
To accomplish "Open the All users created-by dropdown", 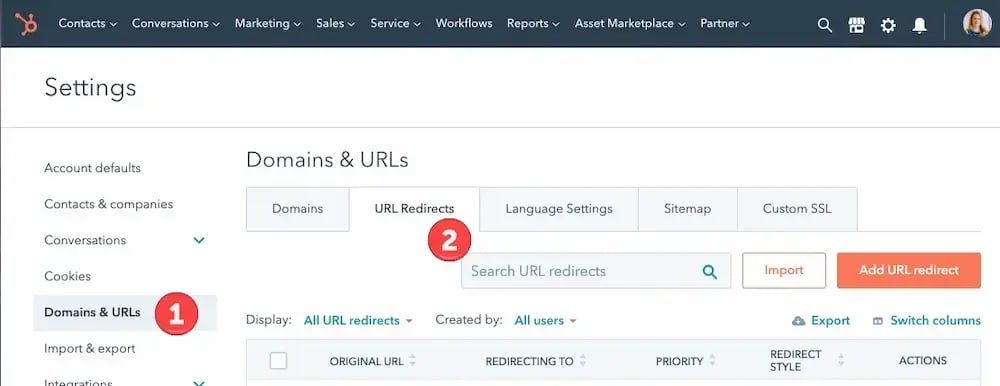I will point(545,320).
